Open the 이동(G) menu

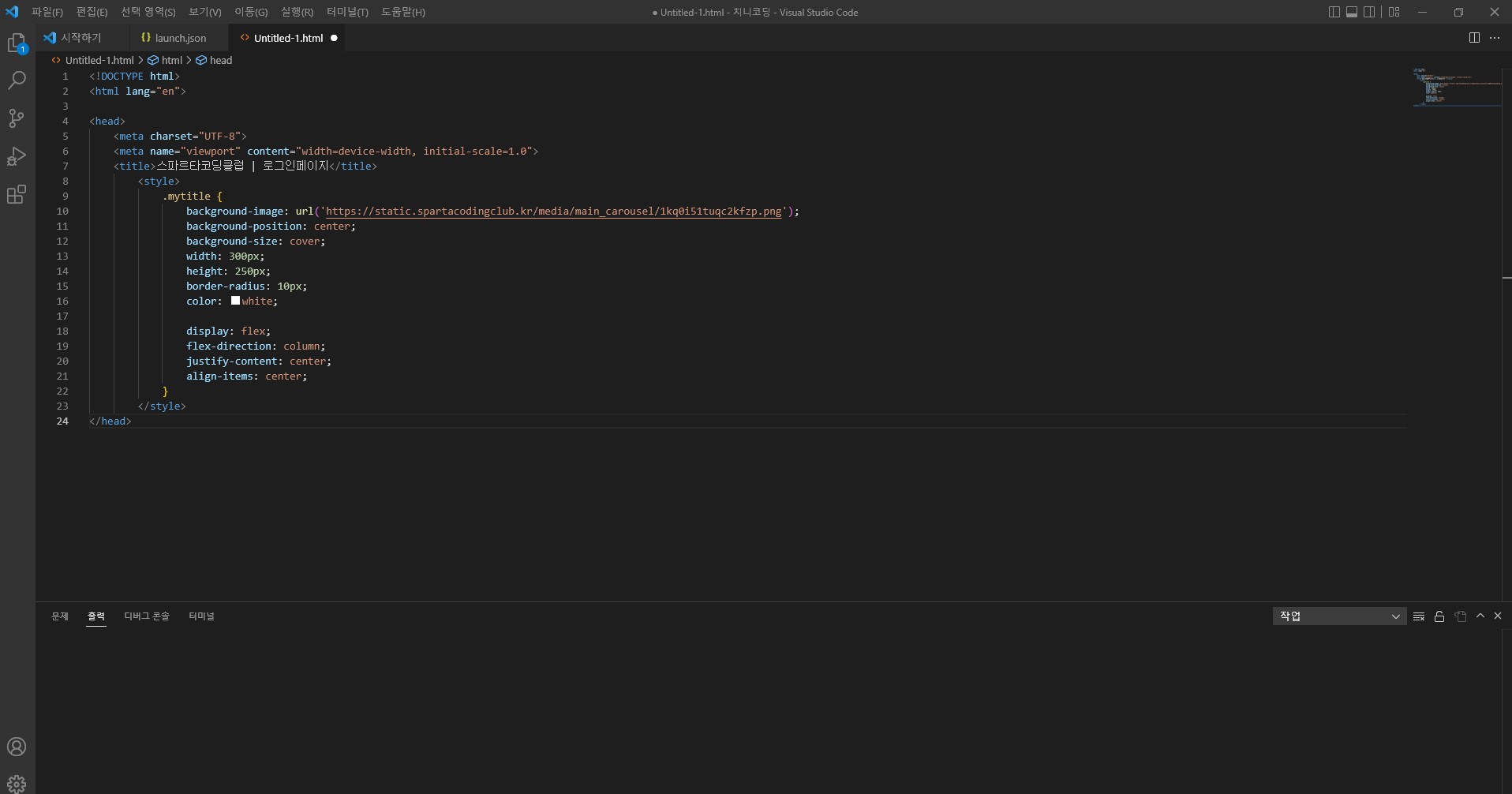[251, 12]
